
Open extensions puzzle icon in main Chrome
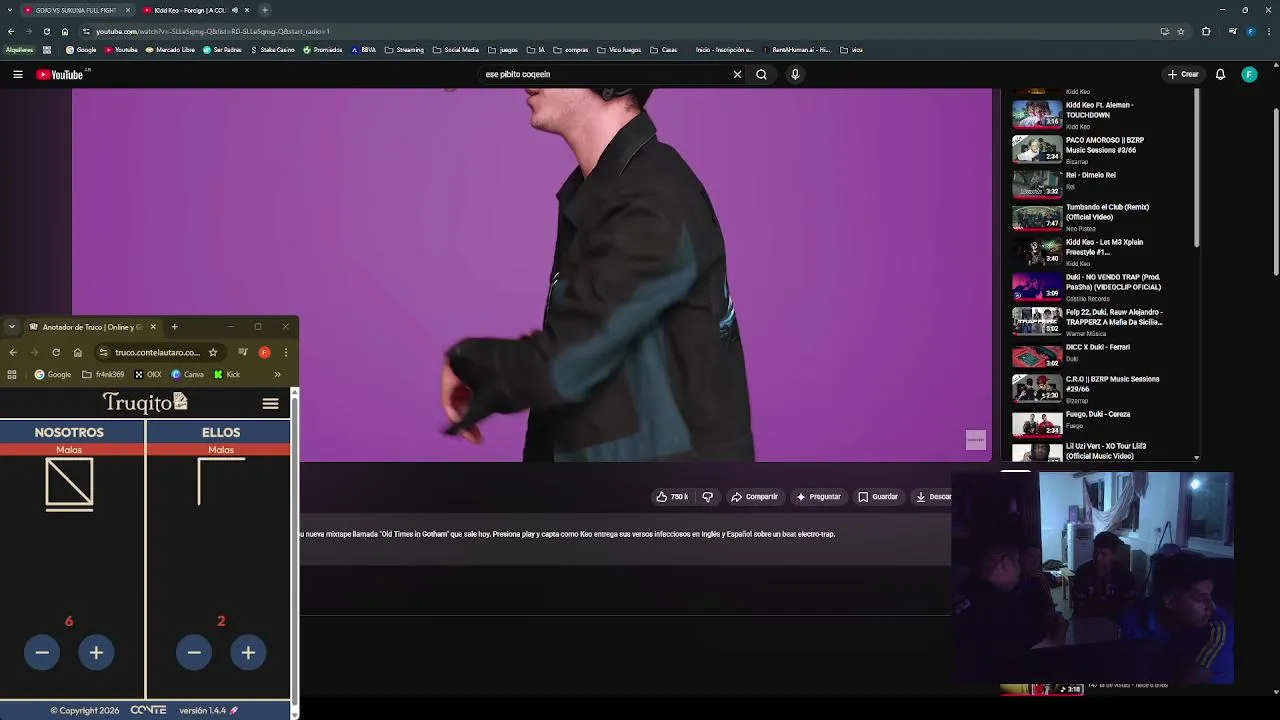click(x=1206, y=31)
